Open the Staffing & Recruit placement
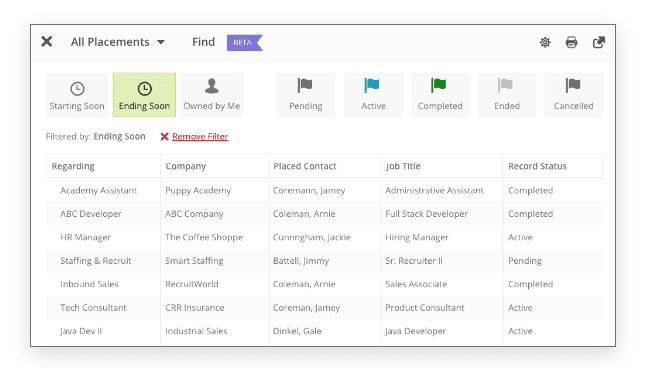Viewport: 646px width, 383px height. click(96, 261)
